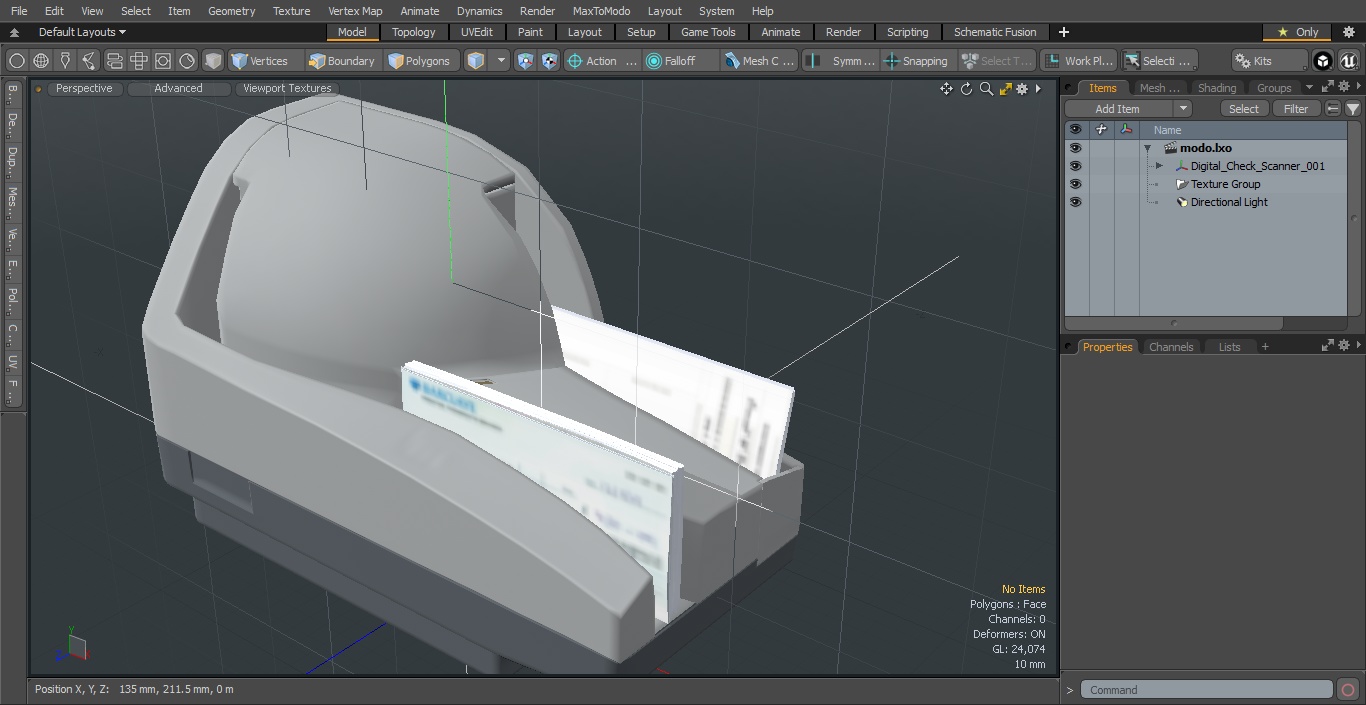Switch to the UVEdit layout tab
Image resolution: width=1366 pixels, height=705 pixels.
click(x=477, y=32)
